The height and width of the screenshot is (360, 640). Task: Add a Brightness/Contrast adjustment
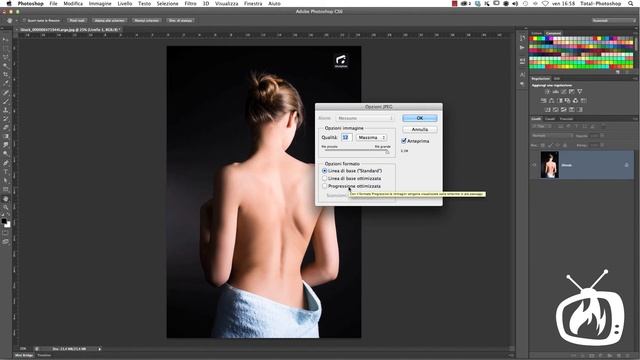point(547,91)
